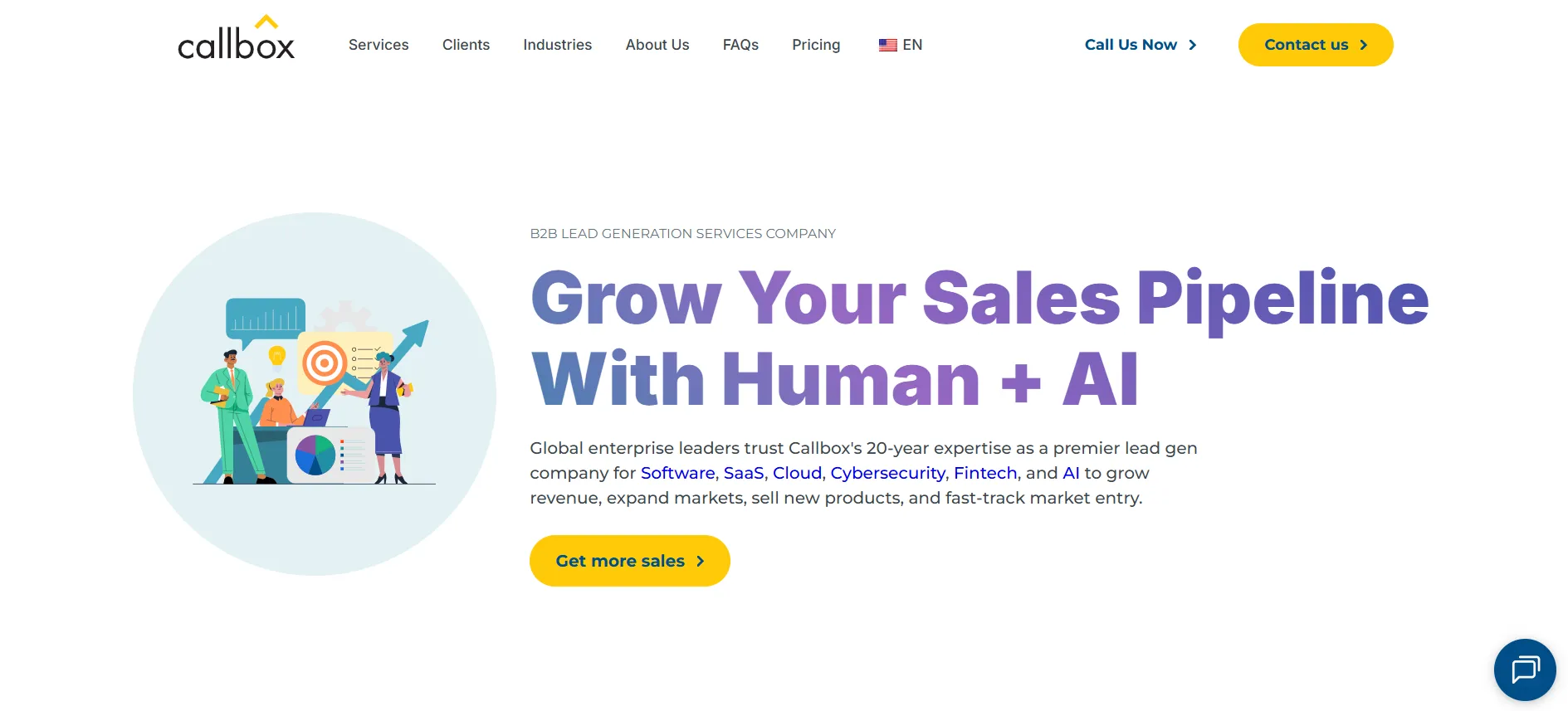This screenshot has height=711, width=1568.
Task: Click the Fintech hyperlink
Action: click(985, 472)
